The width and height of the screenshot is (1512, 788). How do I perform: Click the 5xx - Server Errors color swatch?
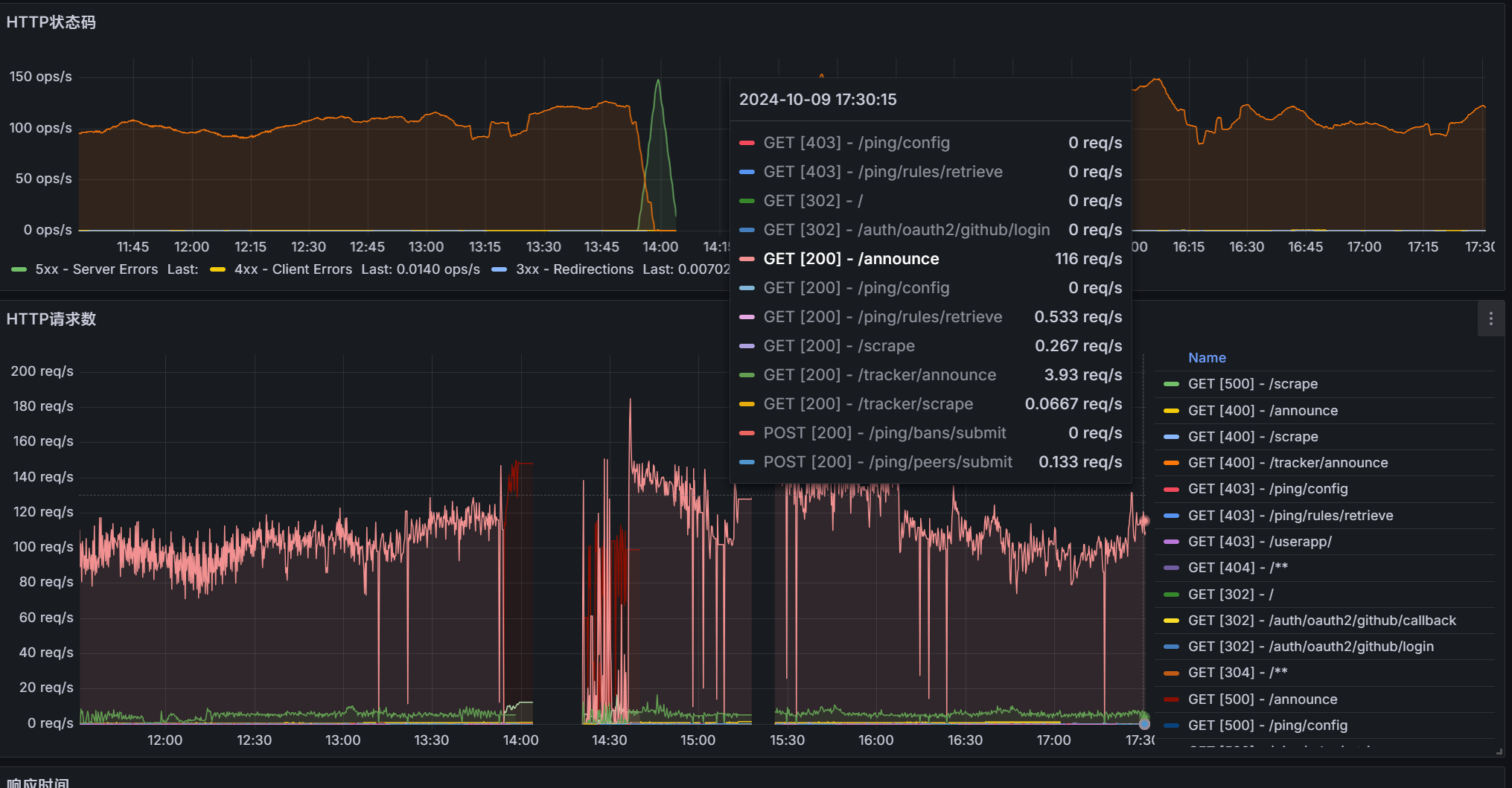[x=19, y=269]
